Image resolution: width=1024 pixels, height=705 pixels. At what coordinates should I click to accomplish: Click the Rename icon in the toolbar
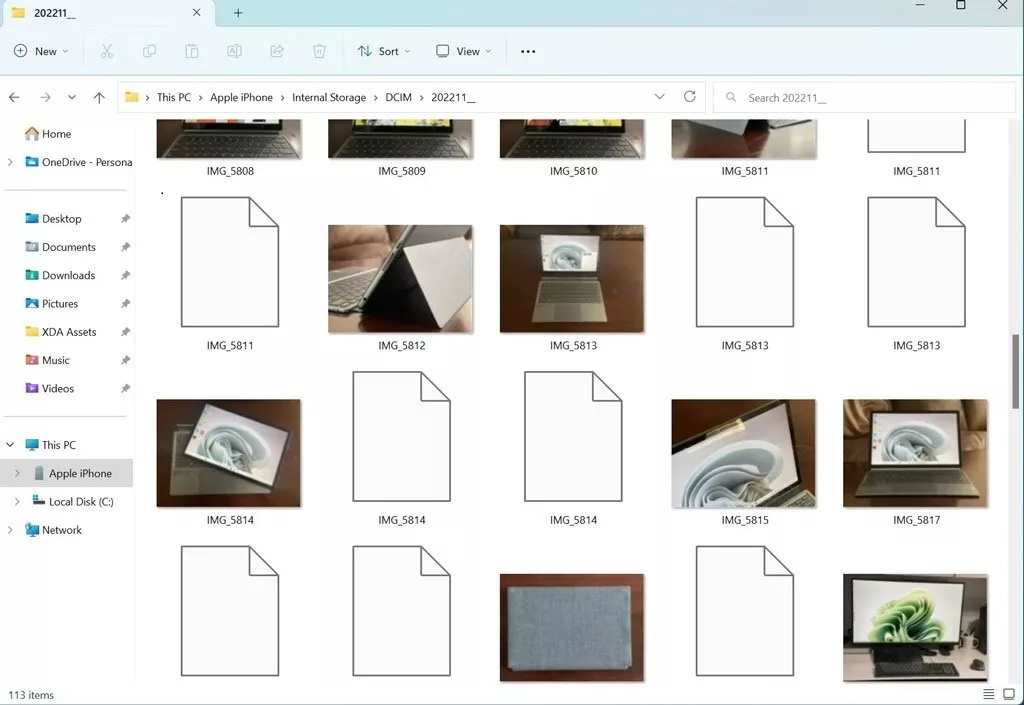(x=234, y=51)
